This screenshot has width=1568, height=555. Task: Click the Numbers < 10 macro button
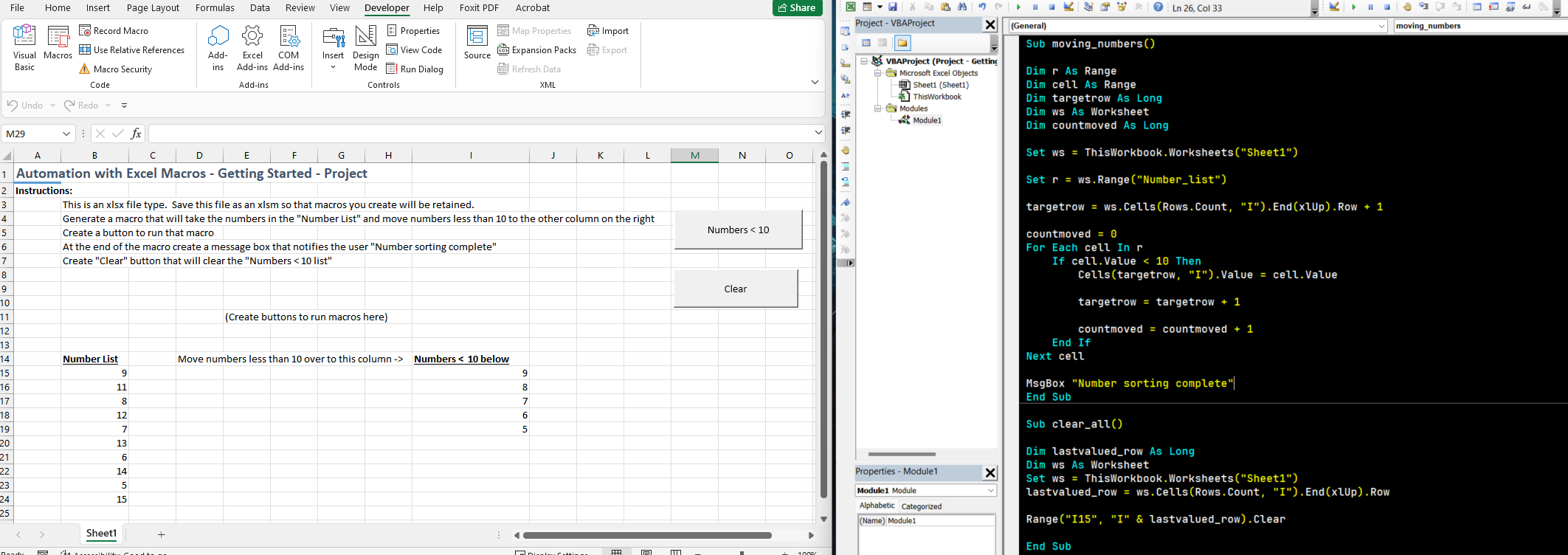pos(738,230)
